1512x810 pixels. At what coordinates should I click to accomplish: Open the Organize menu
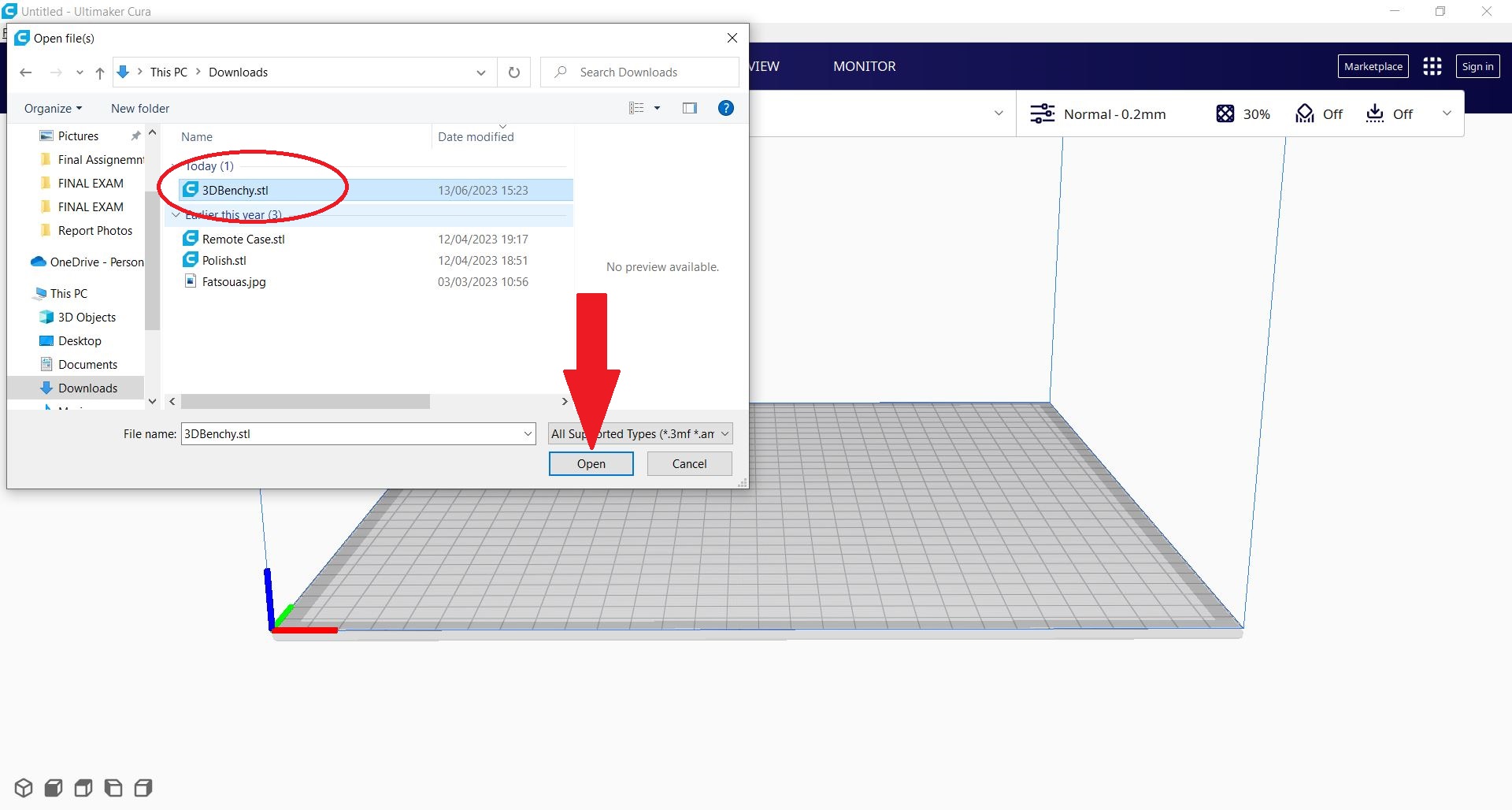(53, 109)
